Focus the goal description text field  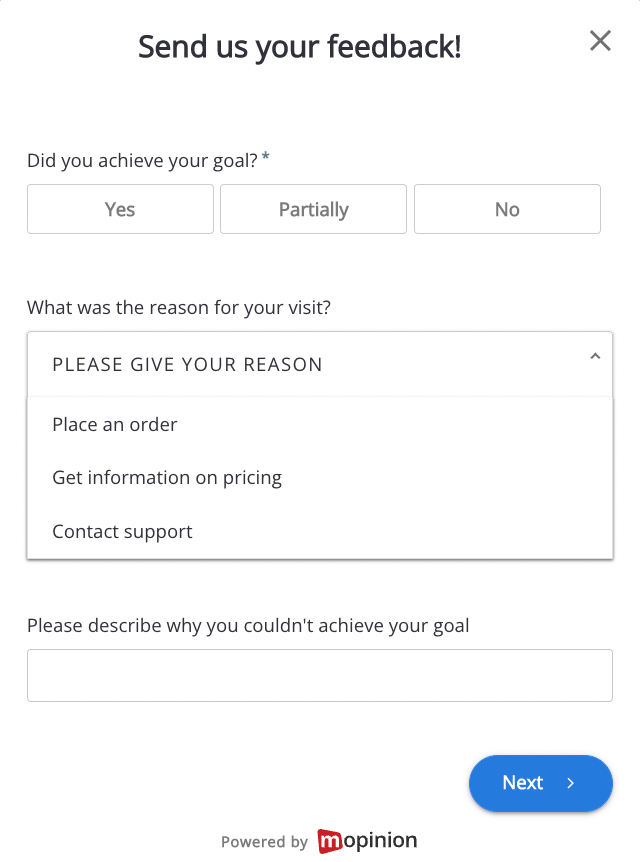point(319,675)
